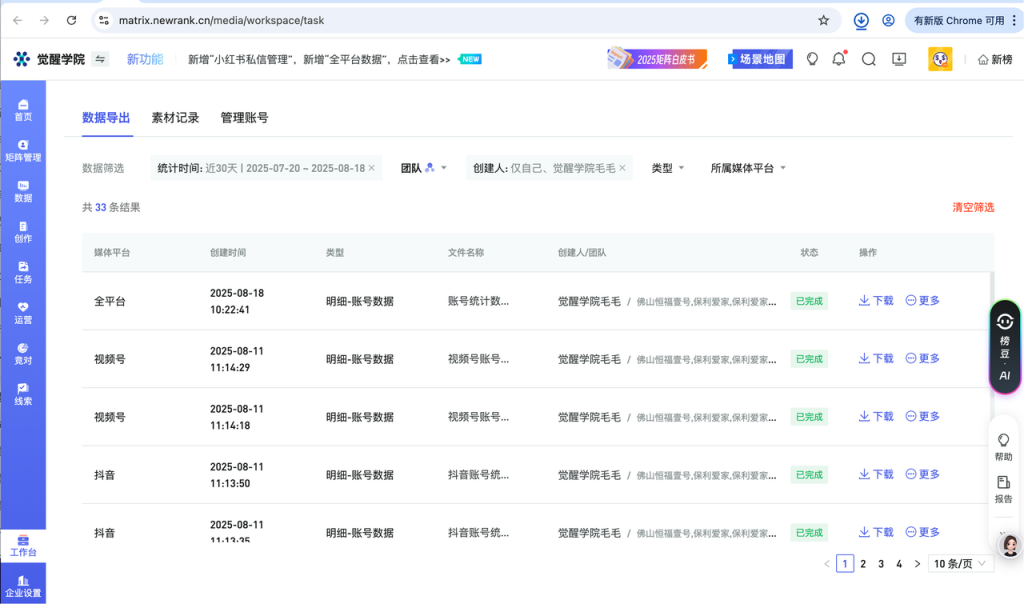This screenshot has height=604, width=1024.
Task: Open 任务 in the sidebar
Action: pos(23,272)
